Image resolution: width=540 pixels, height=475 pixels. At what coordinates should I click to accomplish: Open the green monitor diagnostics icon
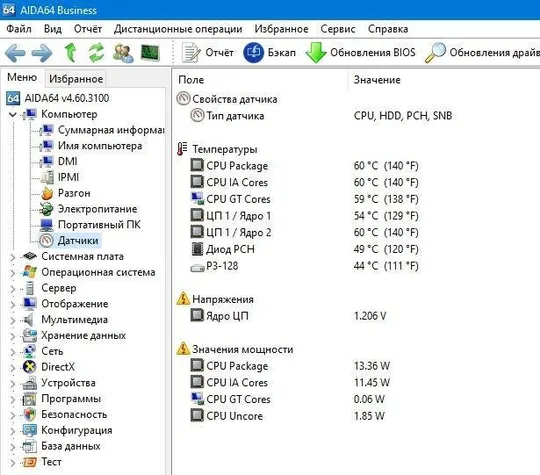pos(150,53)
